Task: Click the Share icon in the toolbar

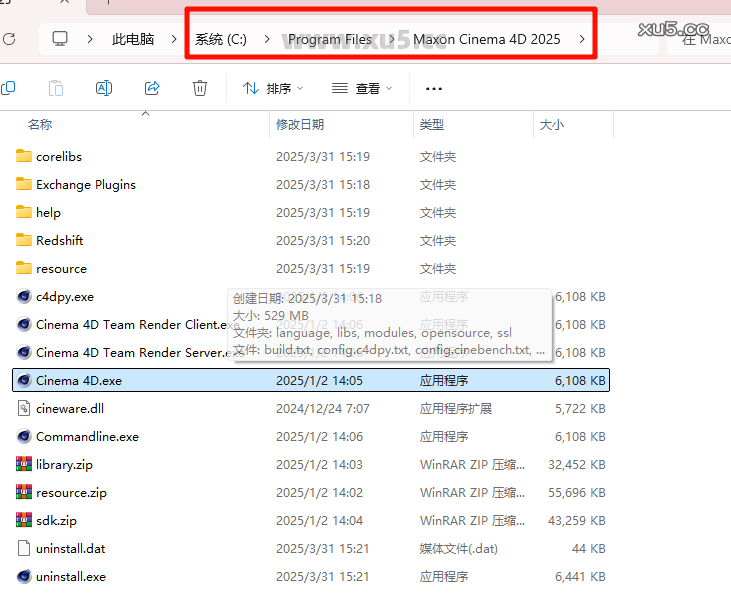Action: (152, 89)
